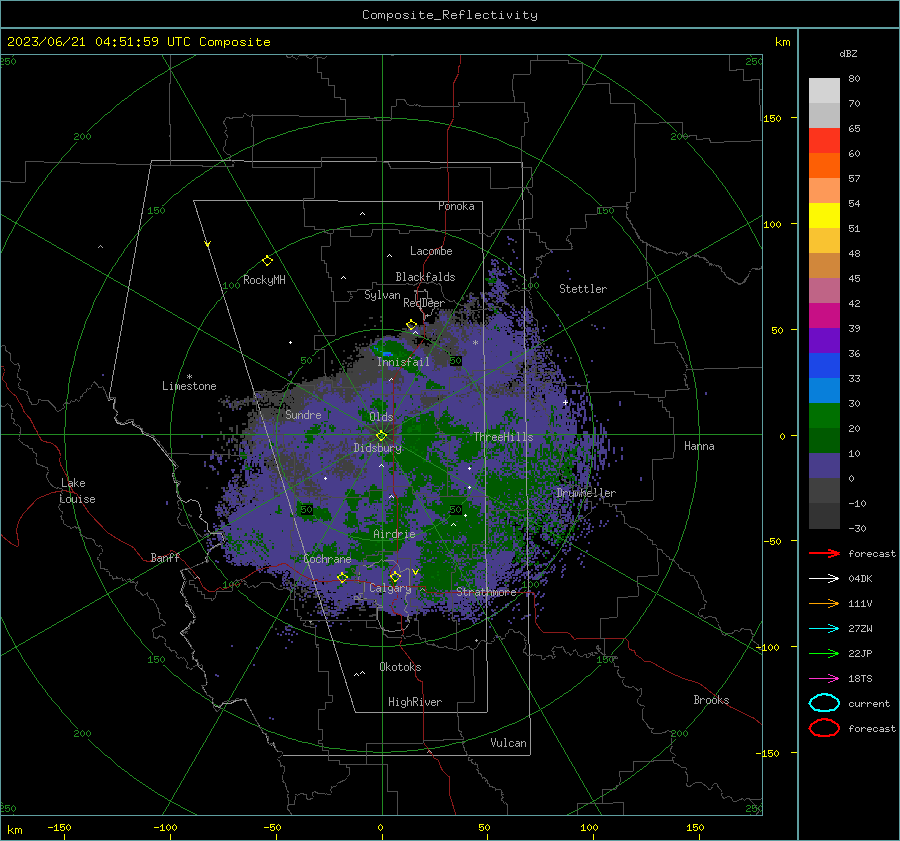Select the yellow diamond marker below Cochrane
The width and height of the screenshot is (900, 841).
pos(342,578)
